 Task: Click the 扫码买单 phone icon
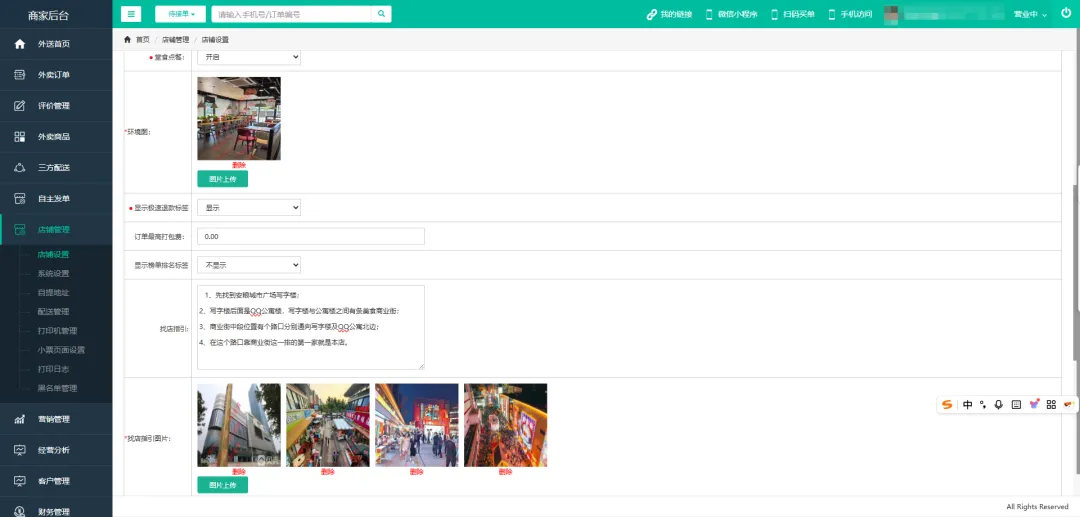point(774,14)
